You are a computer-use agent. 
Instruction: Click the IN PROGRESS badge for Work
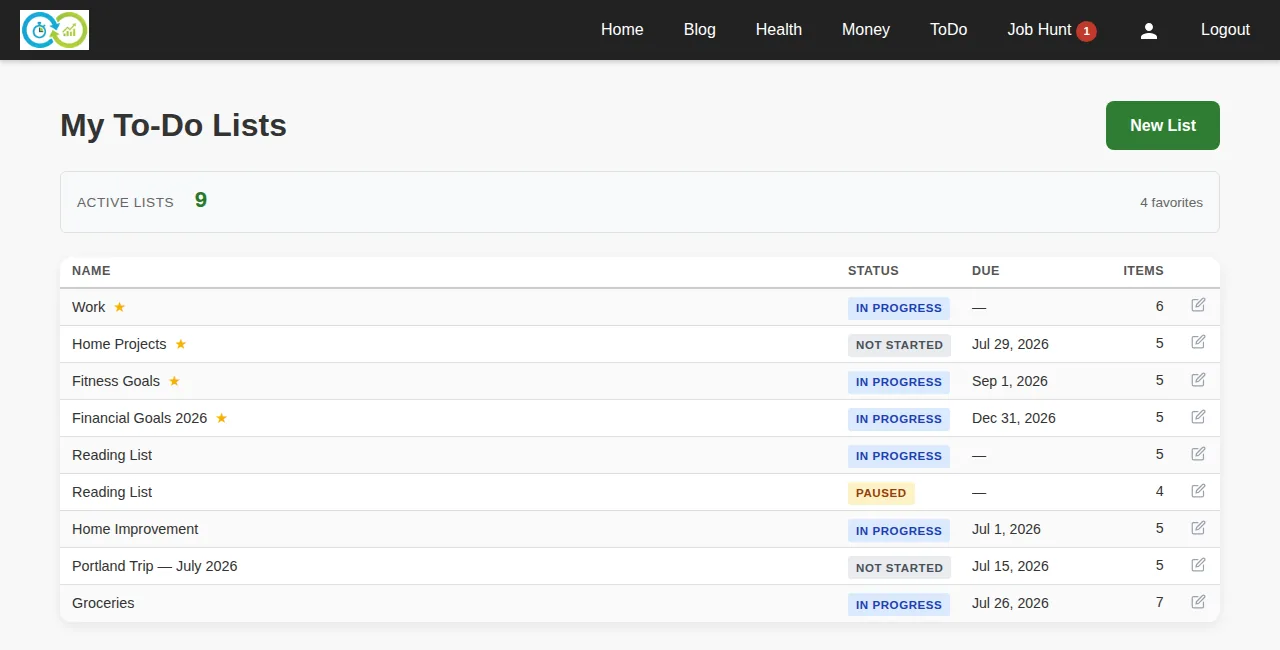pyautogui.click(x=899, y=308)
